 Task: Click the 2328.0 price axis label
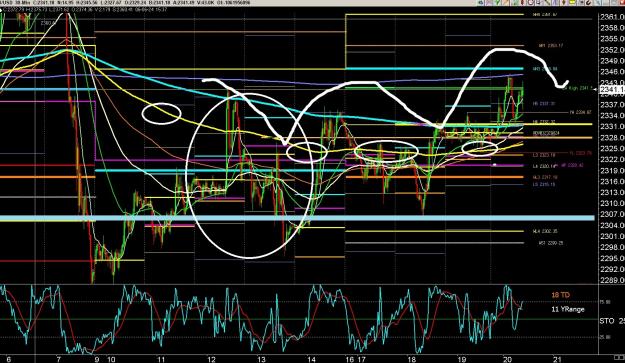613,138
